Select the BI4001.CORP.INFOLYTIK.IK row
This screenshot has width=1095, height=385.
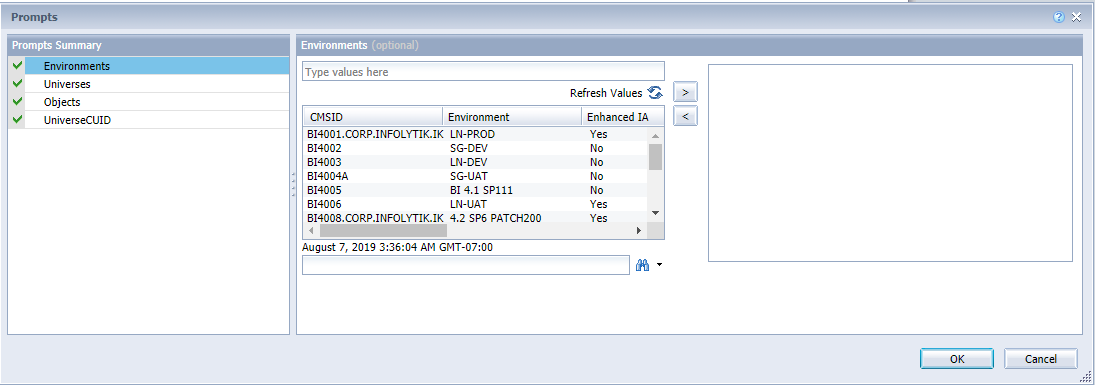pyautogui.click(x=475, y=134)
